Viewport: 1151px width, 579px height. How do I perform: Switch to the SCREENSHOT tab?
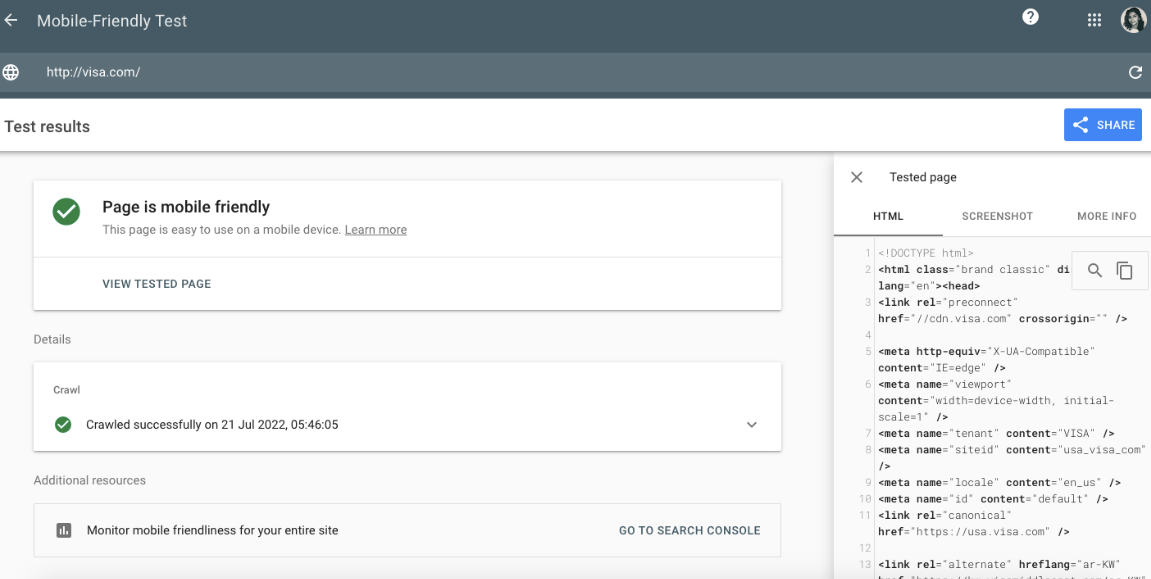(997, 216)
